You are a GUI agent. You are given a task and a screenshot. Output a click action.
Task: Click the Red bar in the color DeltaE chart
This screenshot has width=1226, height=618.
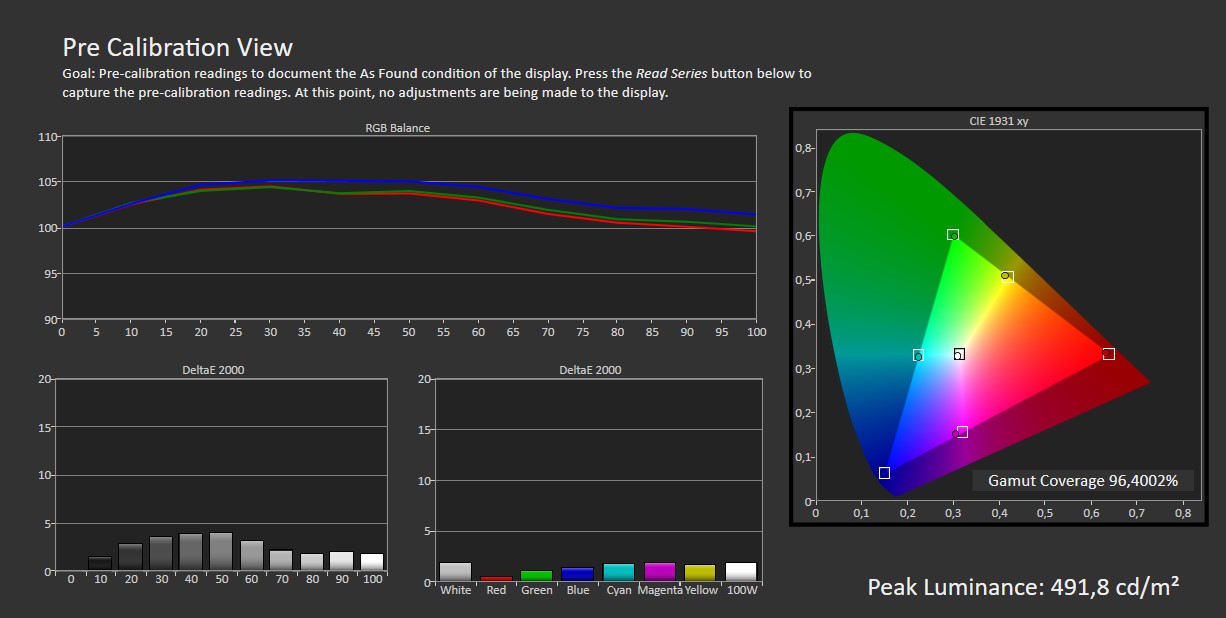496,579
